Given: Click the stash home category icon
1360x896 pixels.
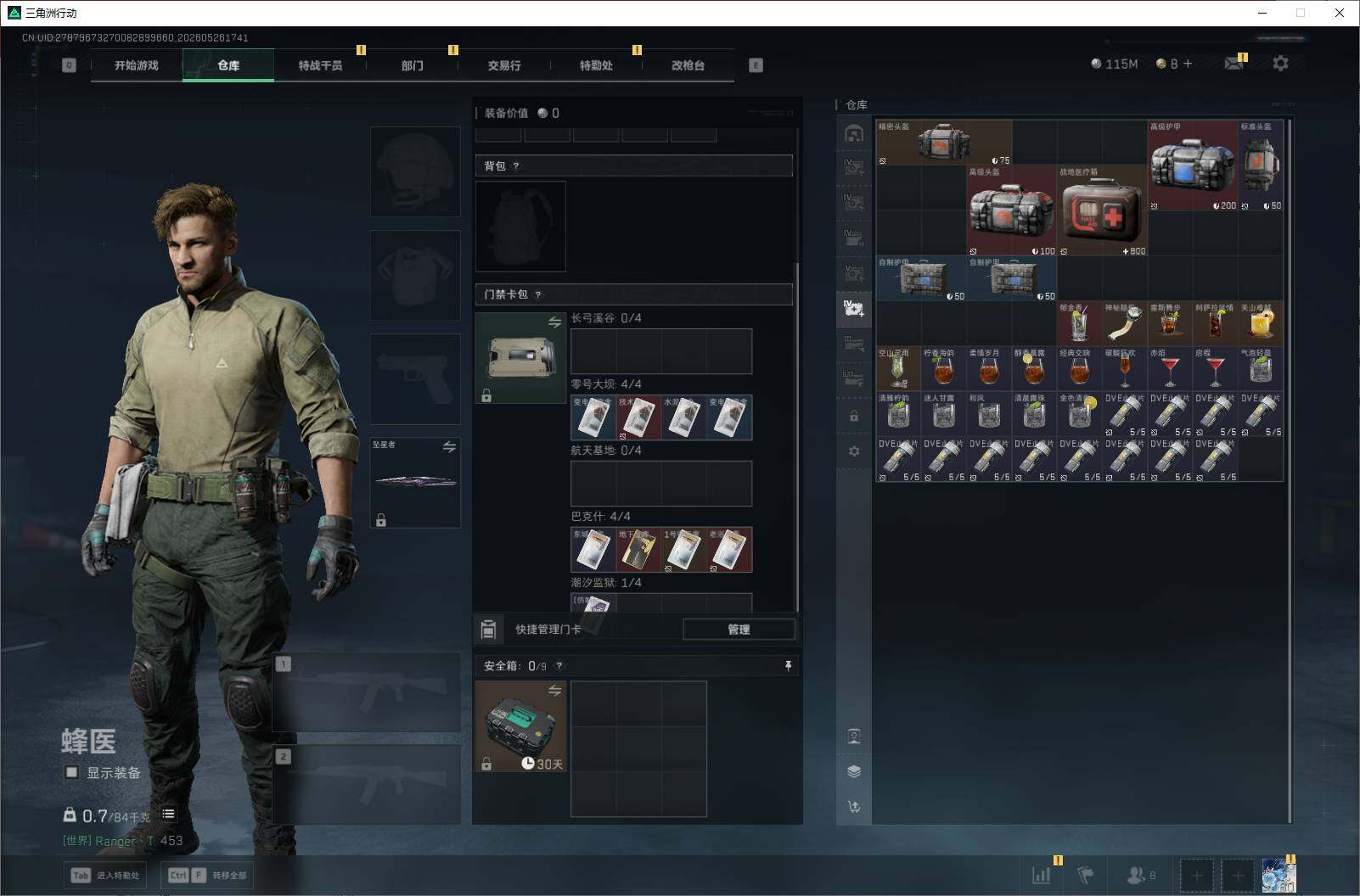Looking at the screenshot, I should [854, 133].
